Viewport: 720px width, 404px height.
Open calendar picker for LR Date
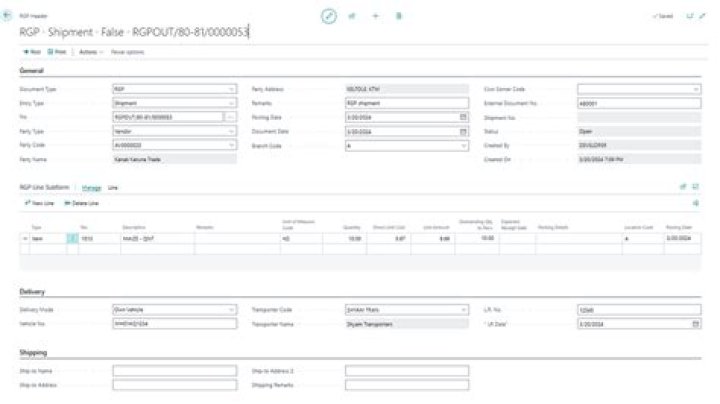[695, 324]
